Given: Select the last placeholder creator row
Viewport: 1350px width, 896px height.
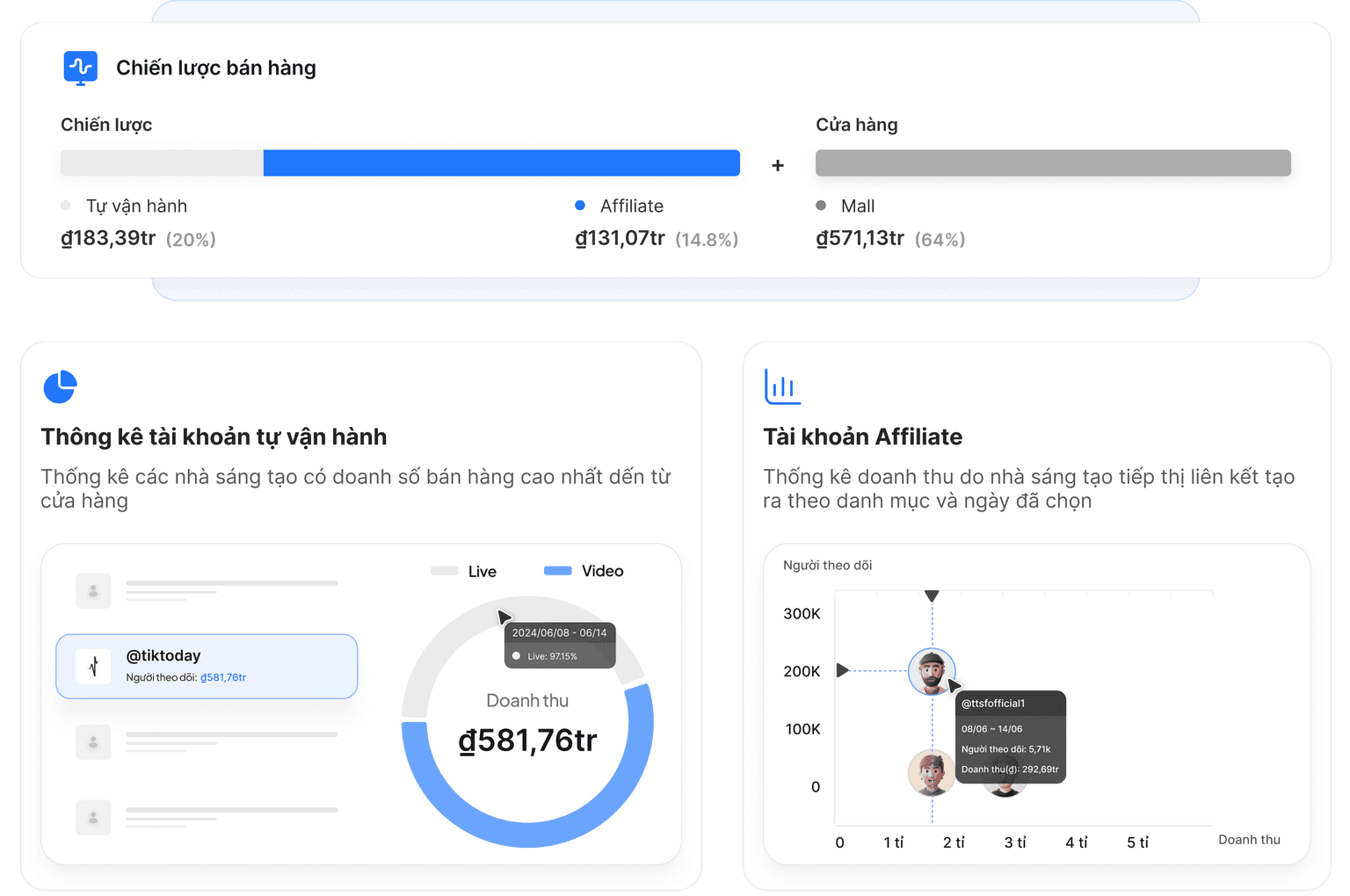Looking at the screenshot, I should click(x=207, y=817).
